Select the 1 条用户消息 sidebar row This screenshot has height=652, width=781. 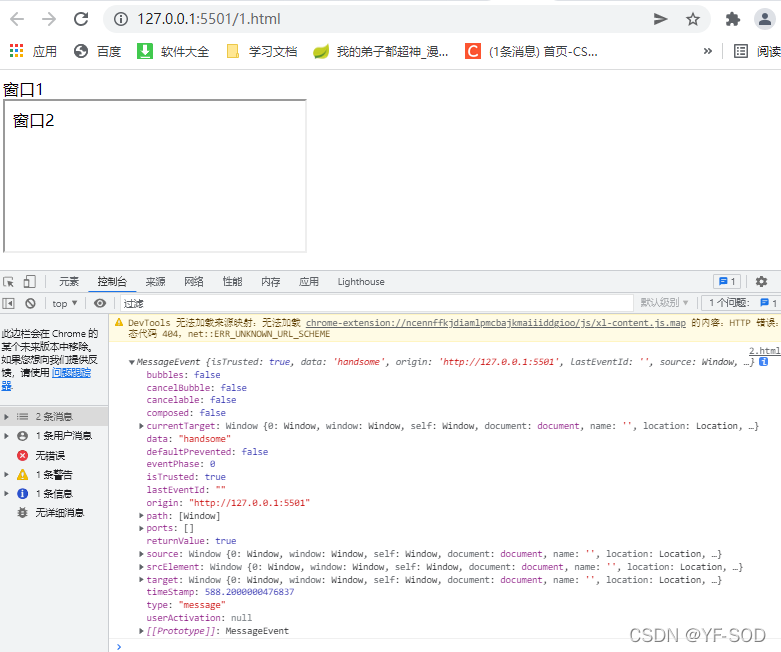coord(54,436)
